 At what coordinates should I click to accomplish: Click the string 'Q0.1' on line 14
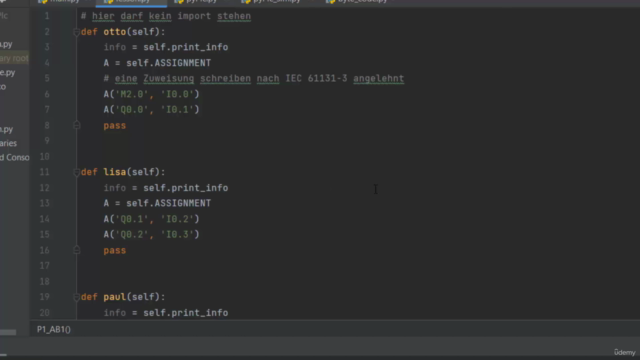pos(132,219)
